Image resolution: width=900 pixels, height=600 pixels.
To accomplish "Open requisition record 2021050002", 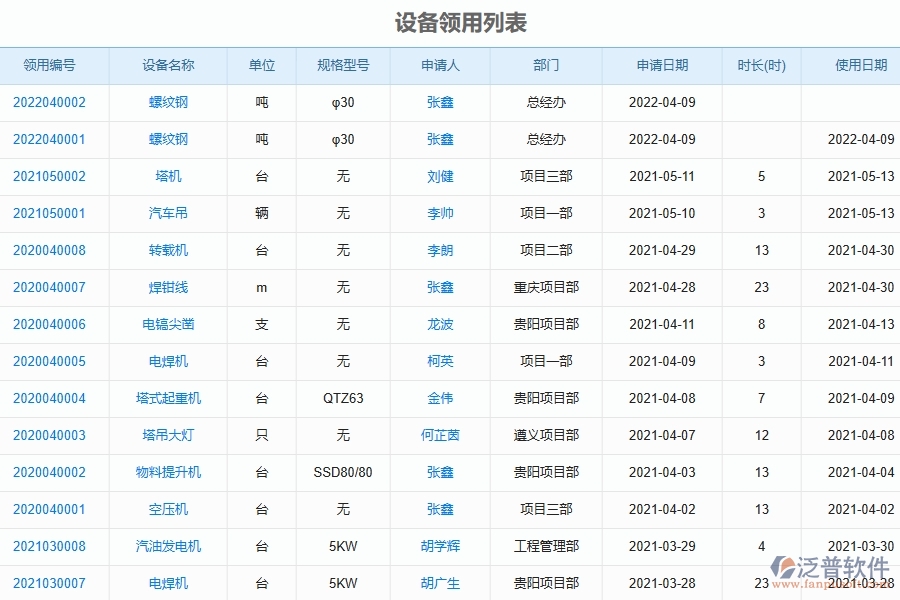I will point(53,177).
